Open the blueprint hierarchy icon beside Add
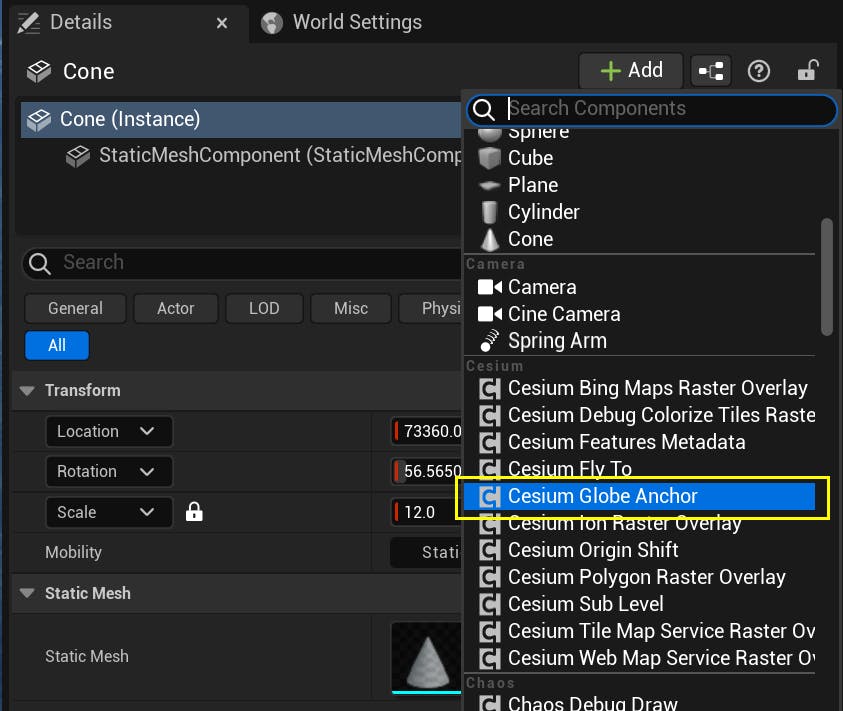The image size is (843, 711). 712,71
